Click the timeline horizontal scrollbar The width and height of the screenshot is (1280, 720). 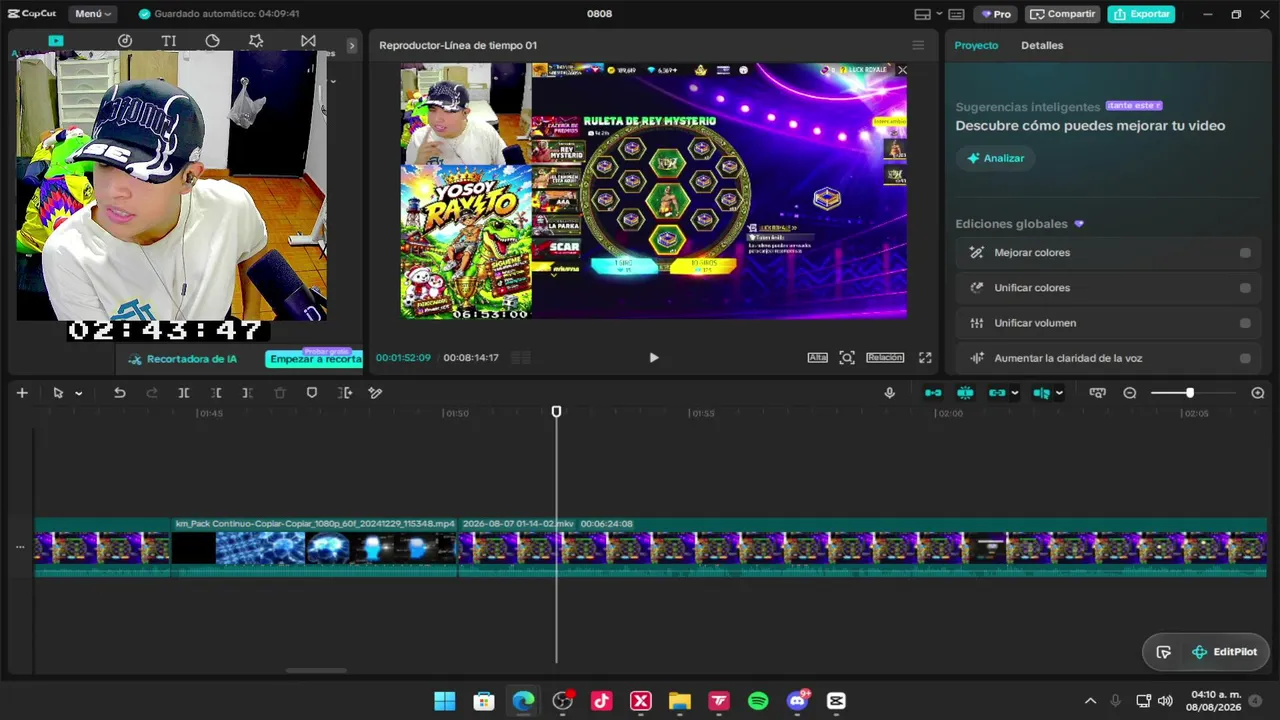tap(316, 671)
